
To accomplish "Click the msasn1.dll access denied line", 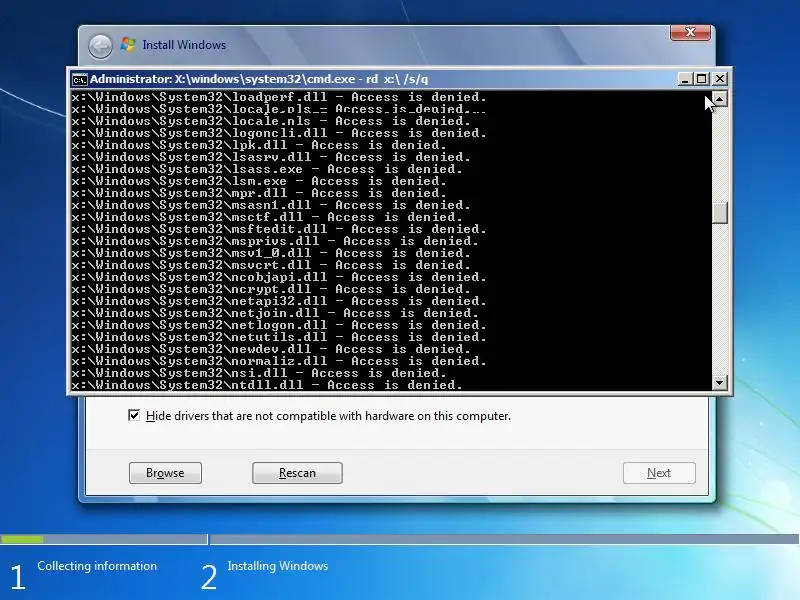I will click(271, 205).
